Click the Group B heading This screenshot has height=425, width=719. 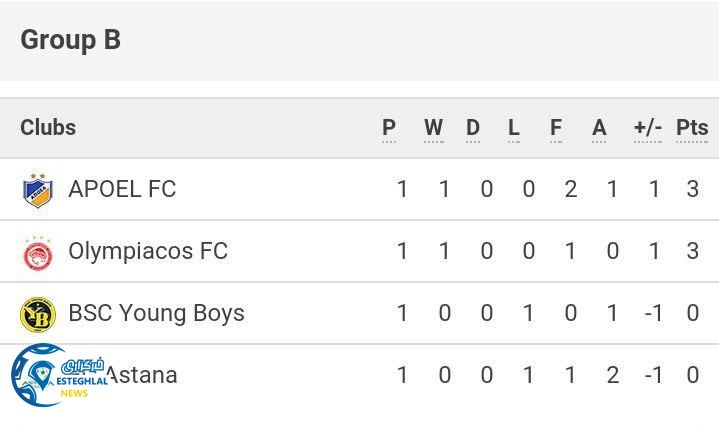pos(70,40)
